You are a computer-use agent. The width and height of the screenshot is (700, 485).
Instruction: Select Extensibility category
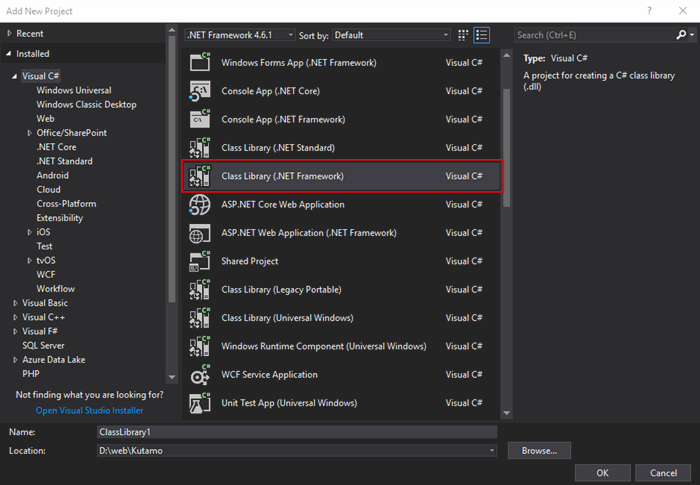(60, 218)
